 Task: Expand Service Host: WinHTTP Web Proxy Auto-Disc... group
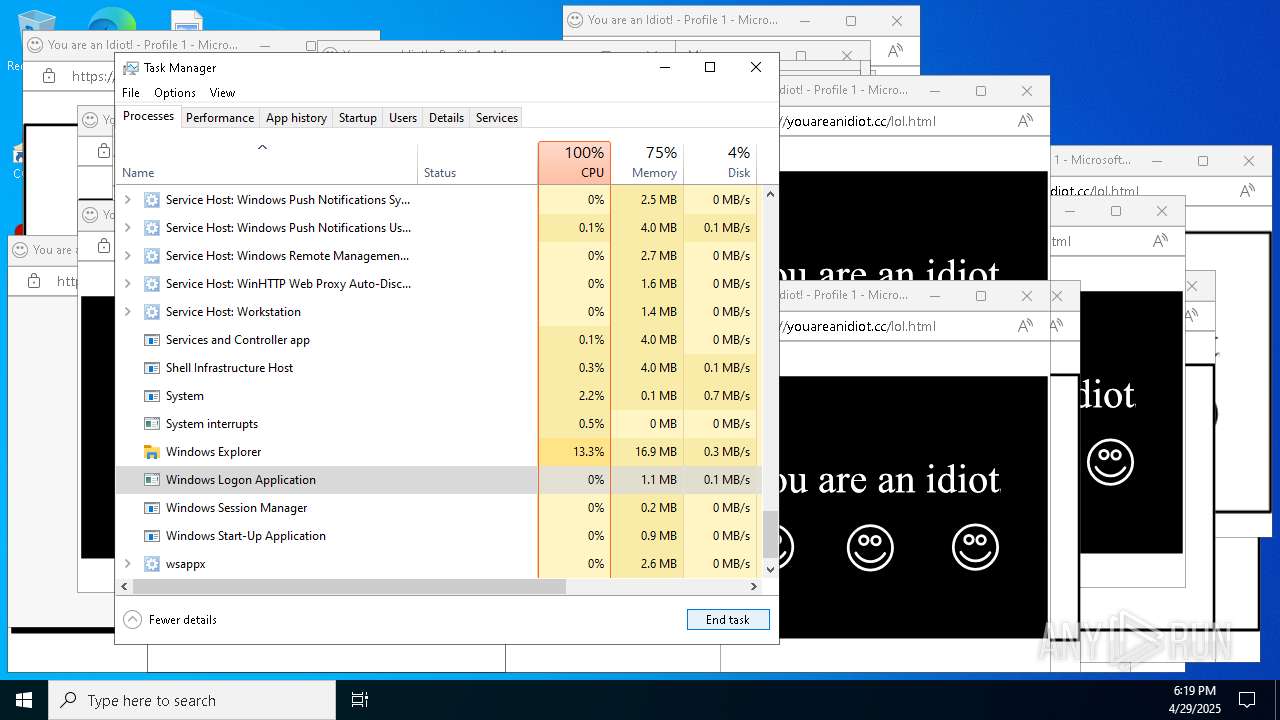127,284
